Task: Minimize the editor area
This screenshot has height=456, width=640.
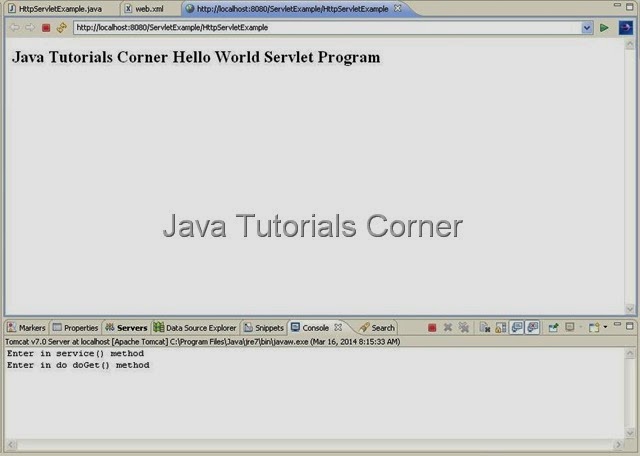Action: pyautogui.click(x=618, y=5)
